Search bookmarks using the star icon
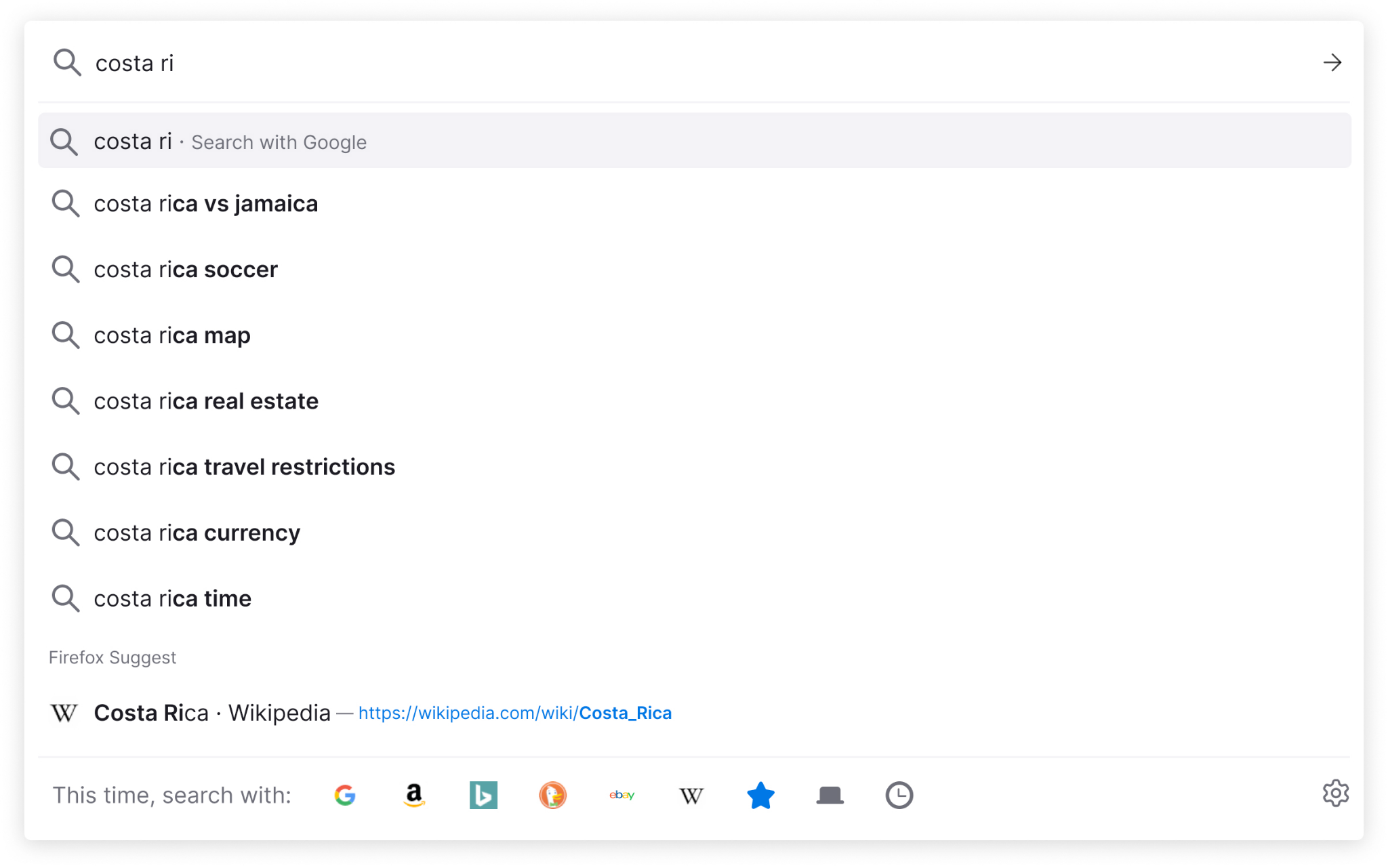The width and height of the screenshot is (1388, 868). (x=760, y=795)
